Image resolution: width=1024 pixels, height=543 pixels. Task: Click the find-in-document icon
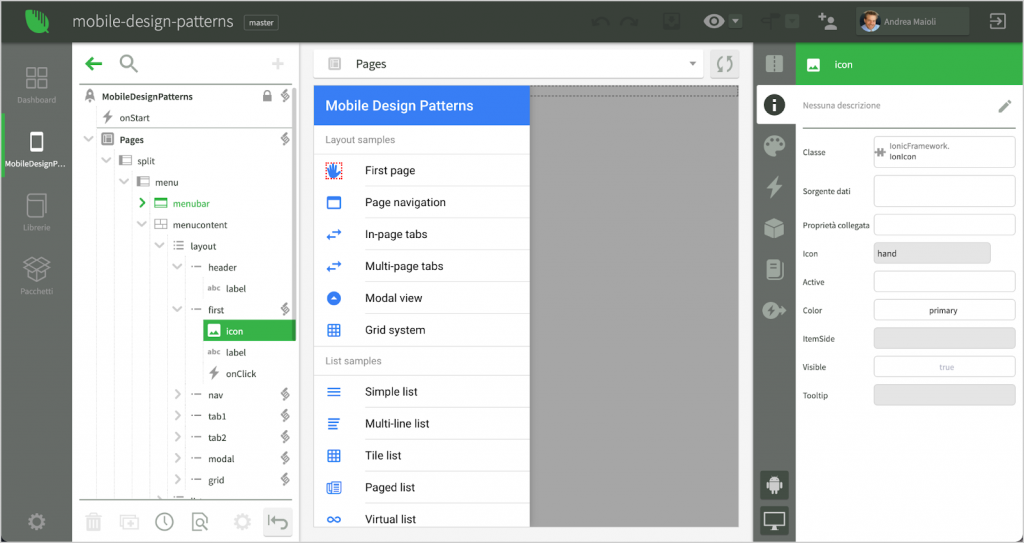(200, 521)
